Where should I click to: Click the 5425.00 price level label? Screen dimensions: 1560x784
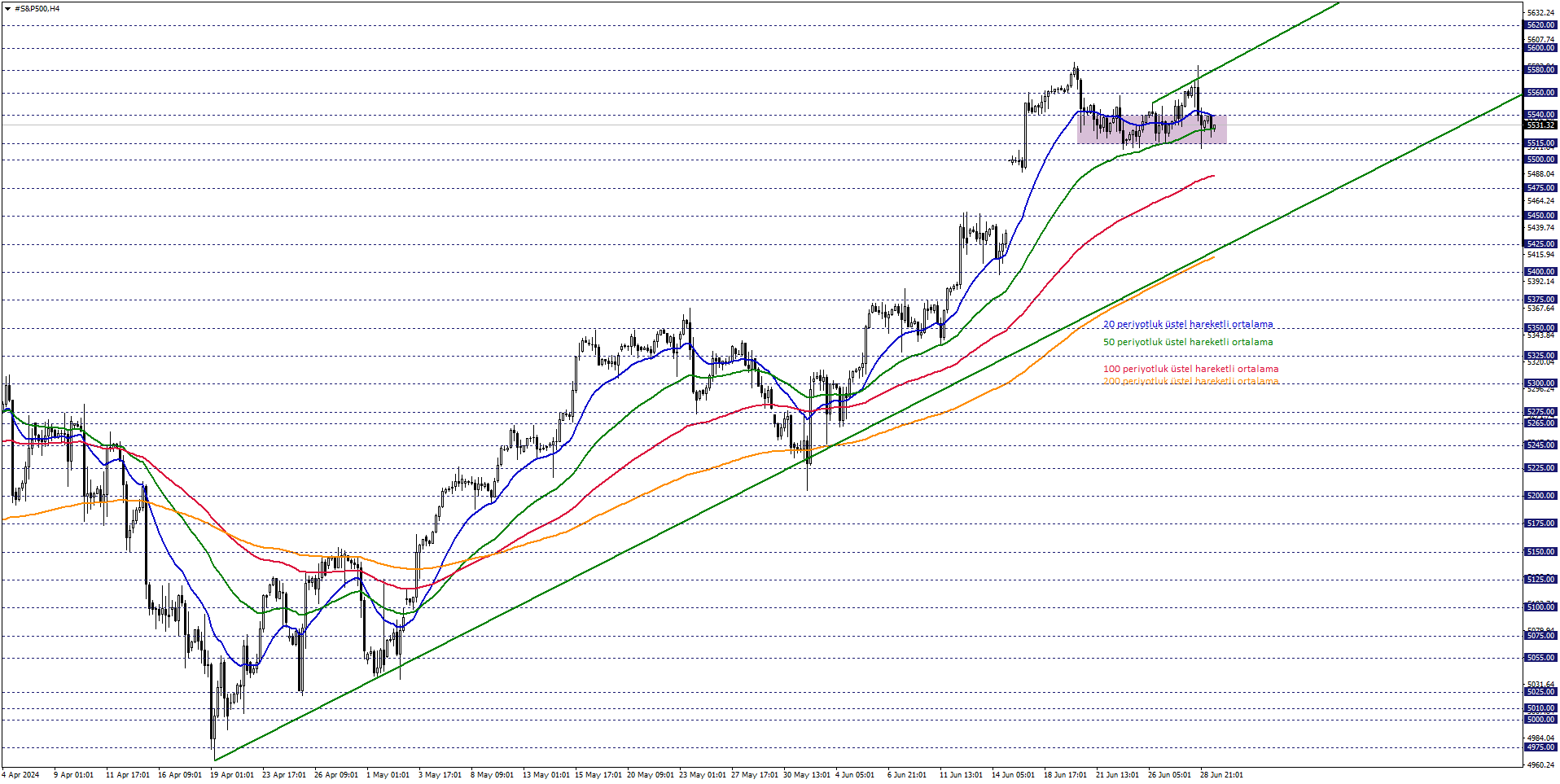[x=1540, y=244]
